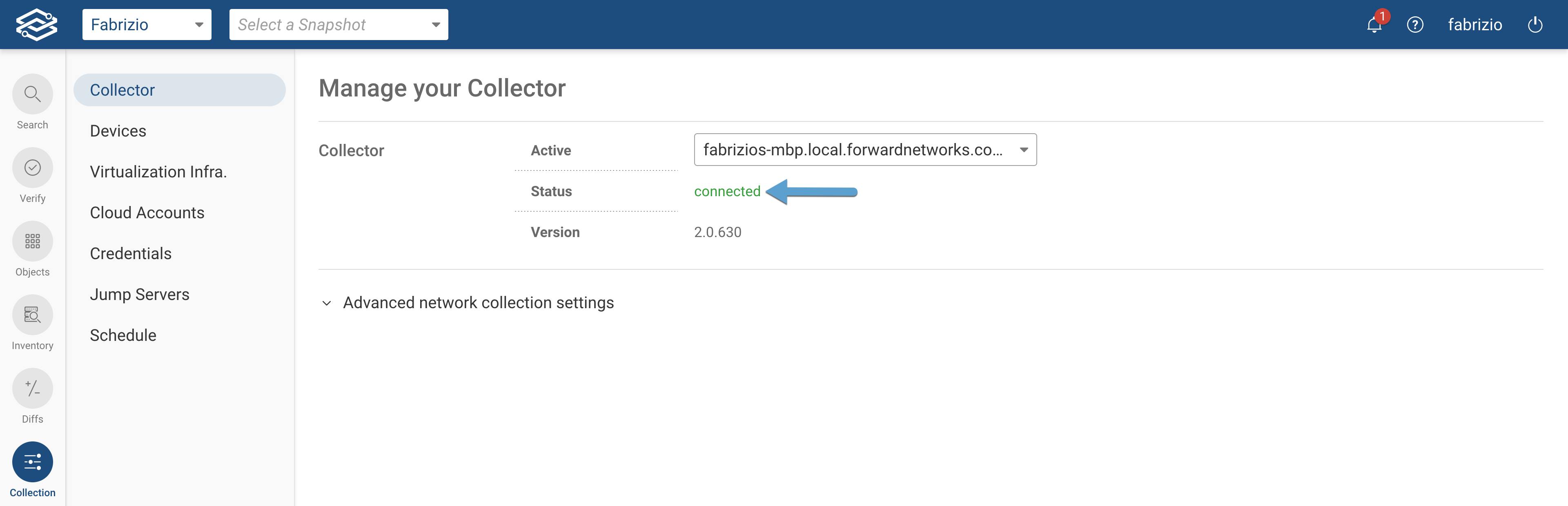The width and height of the screenshot is (1568, 506).
Task: Open the active collector hostname dropdown
Action: coord(864,150)
